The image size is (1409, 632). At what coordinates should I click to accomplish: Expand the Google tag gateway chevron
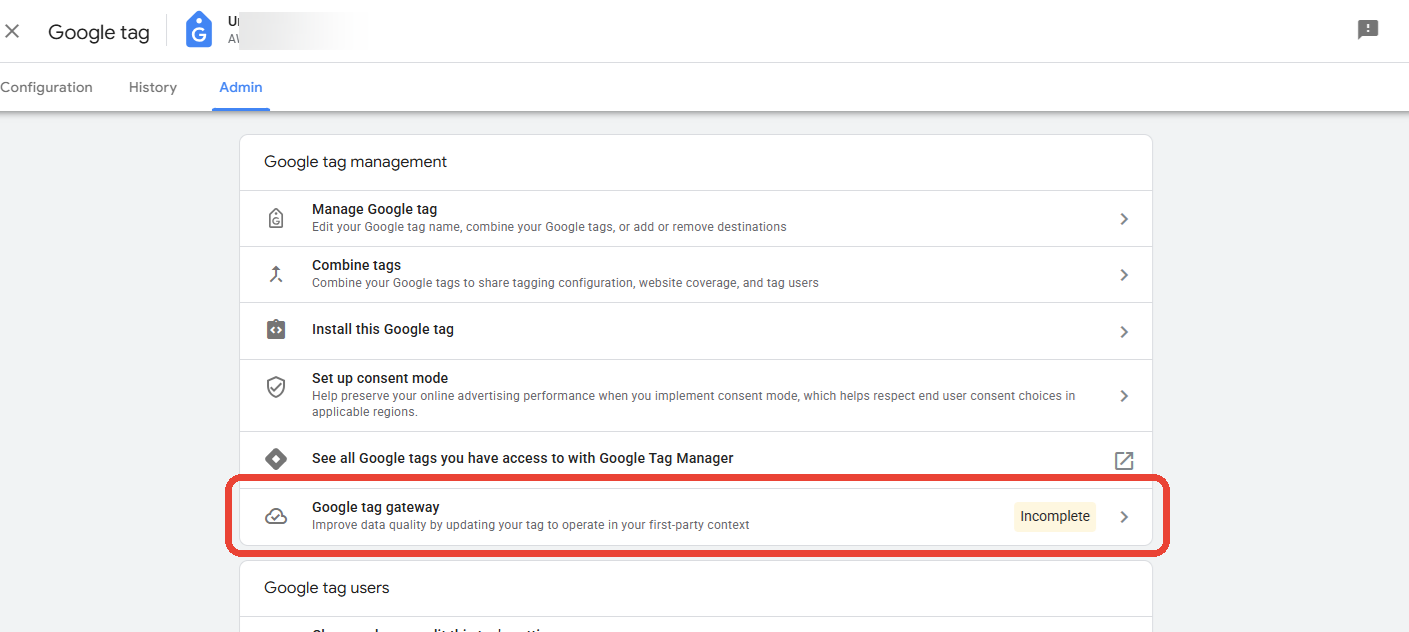pos(1124,517)
